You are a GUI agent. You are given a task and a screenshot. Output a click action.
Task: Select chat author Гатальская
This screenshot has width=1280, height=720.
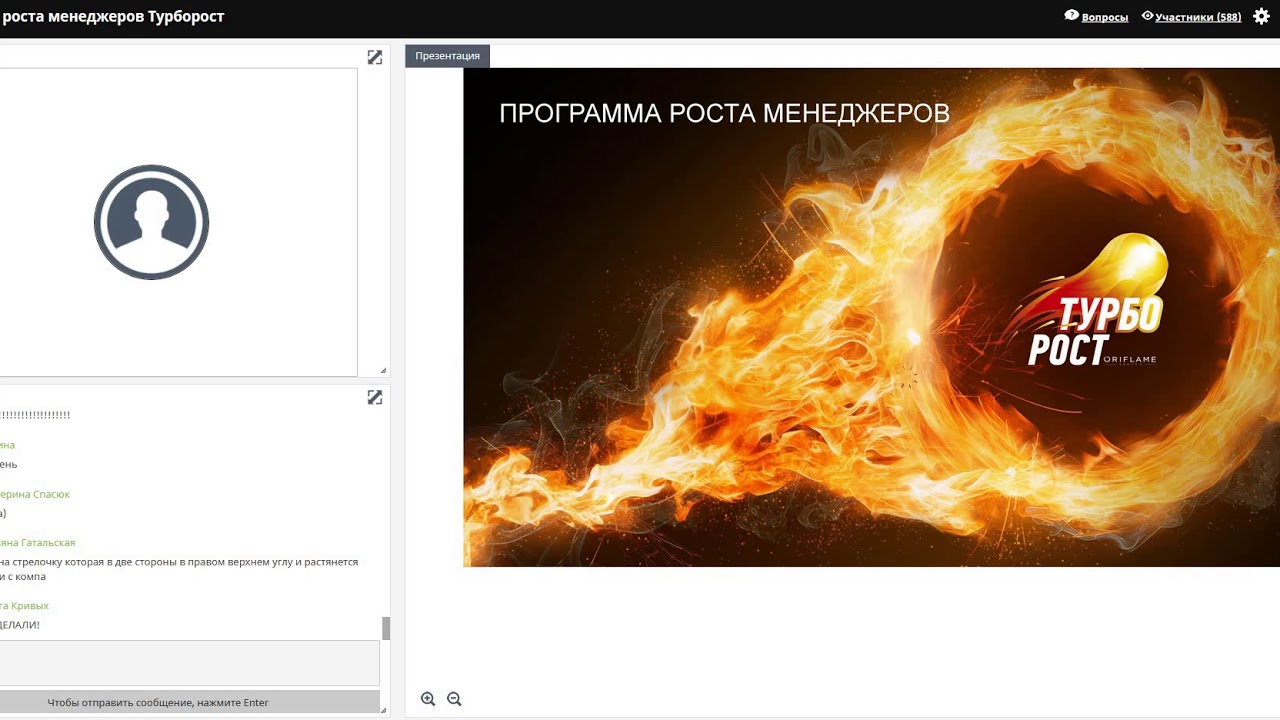[x=38, y=542]
